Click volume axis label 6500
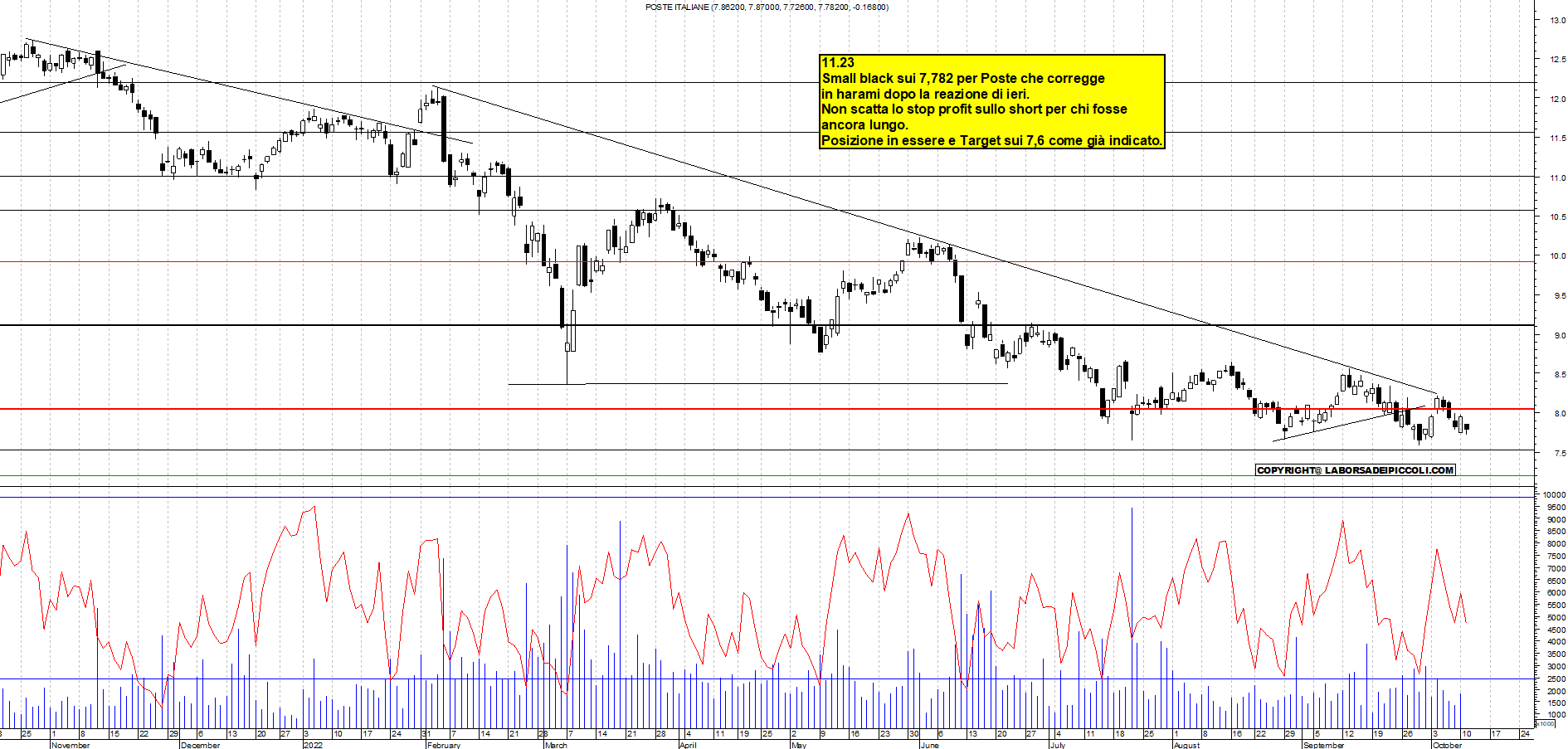This screenshot has height=749, width=1568. click(1556, 581)
